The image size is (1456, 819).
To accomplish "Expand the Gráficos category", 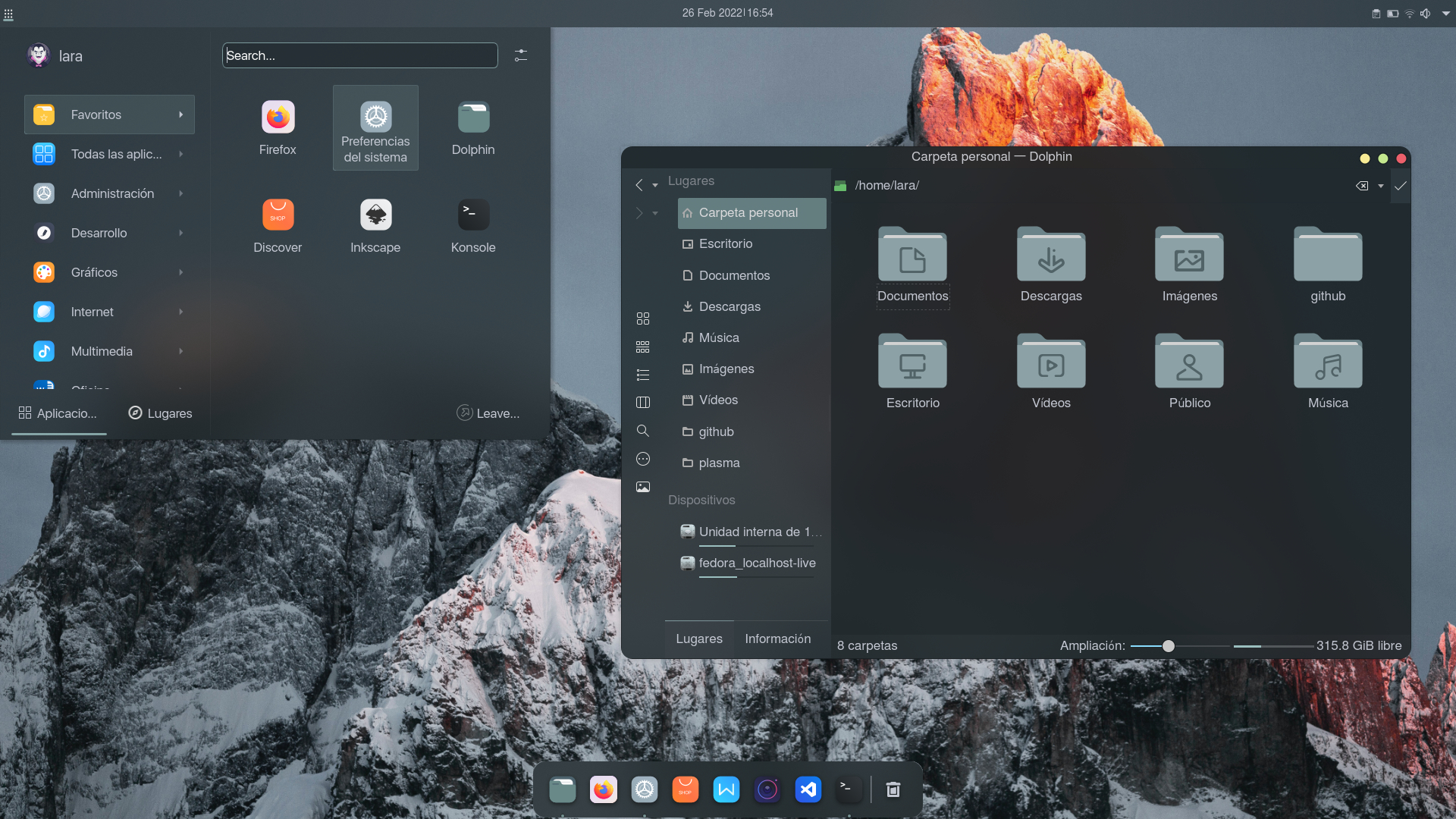I will (x=181, y=272).
